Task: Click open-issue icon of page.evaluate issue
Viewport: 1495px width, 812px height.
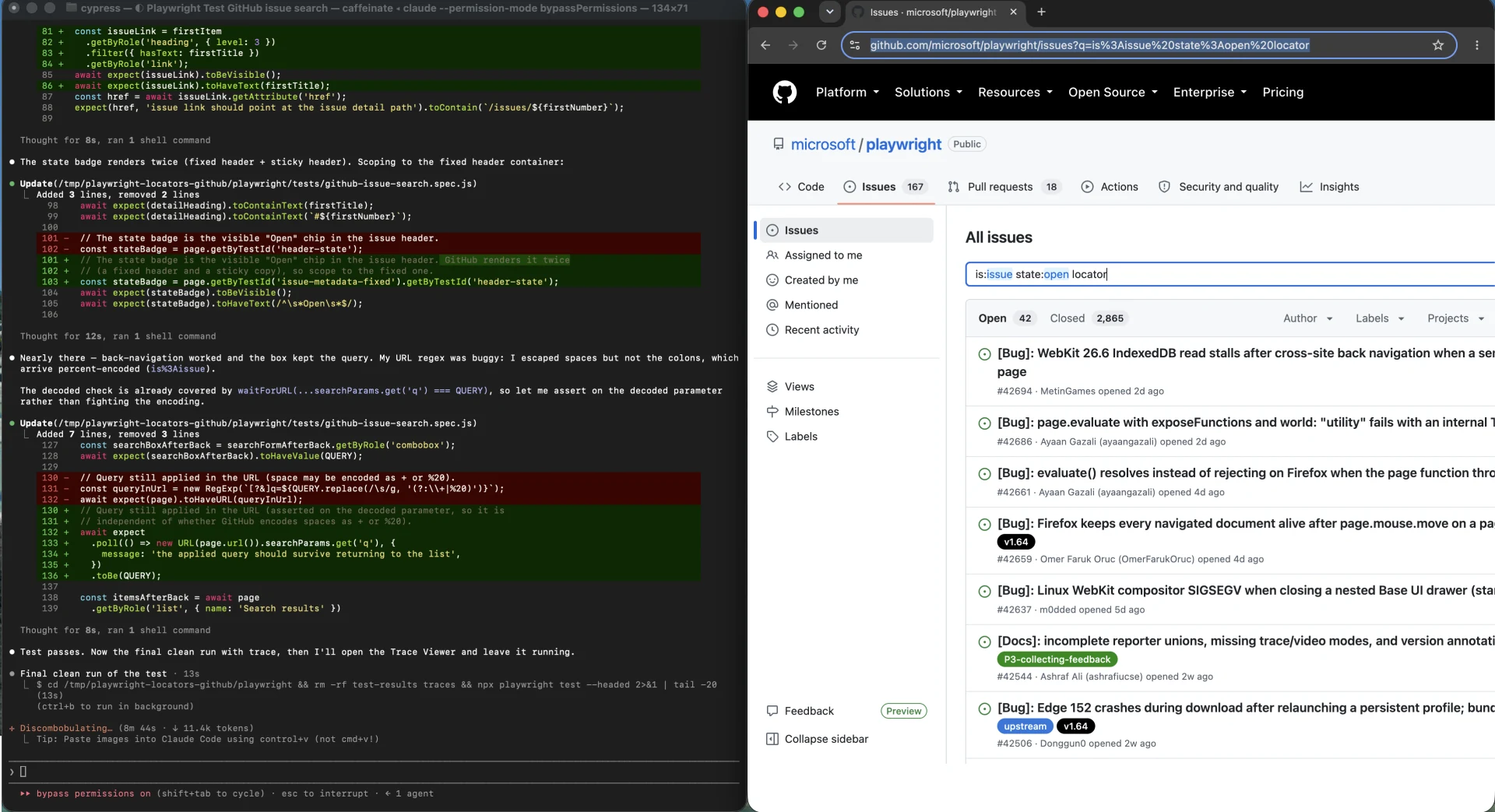Action: pyautogui.click(x=984, y=424)
